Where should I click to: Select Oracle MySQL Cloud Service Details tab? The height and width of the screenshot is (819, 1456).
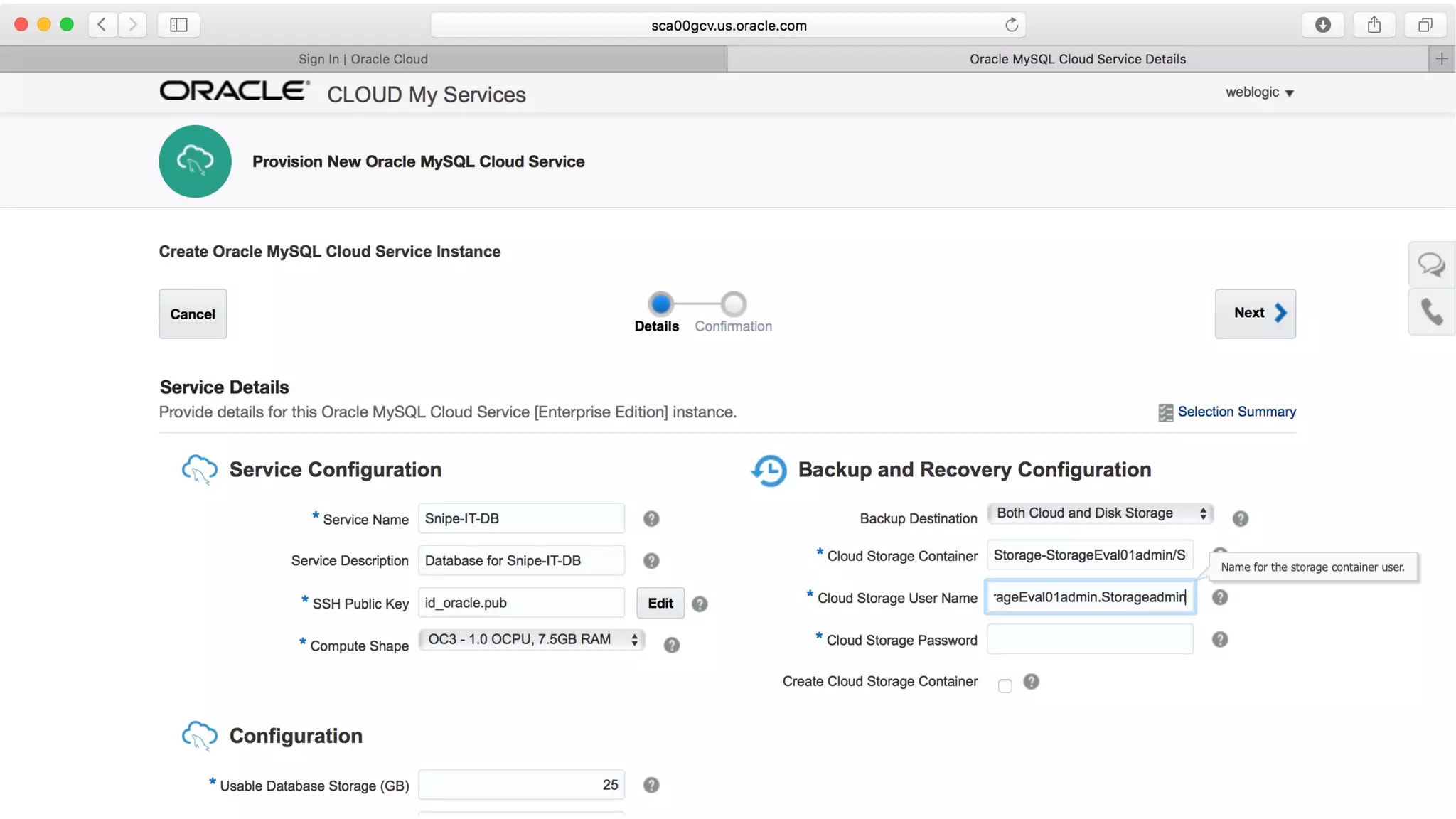coord(1077,59)
